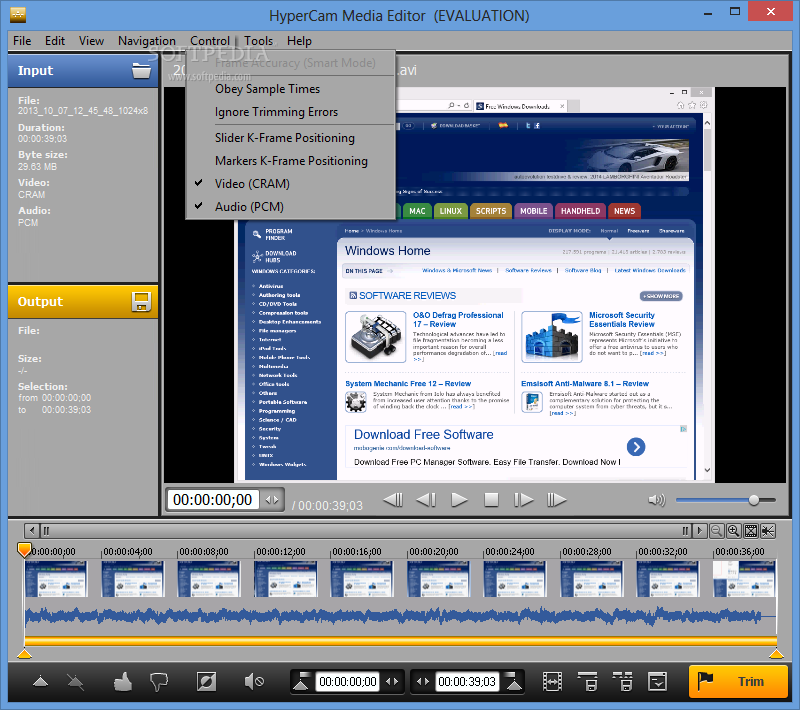The image size is (800, 710).
Task: Uncheck Audio (PCM) stream
Action: click(x=290, y=207)
